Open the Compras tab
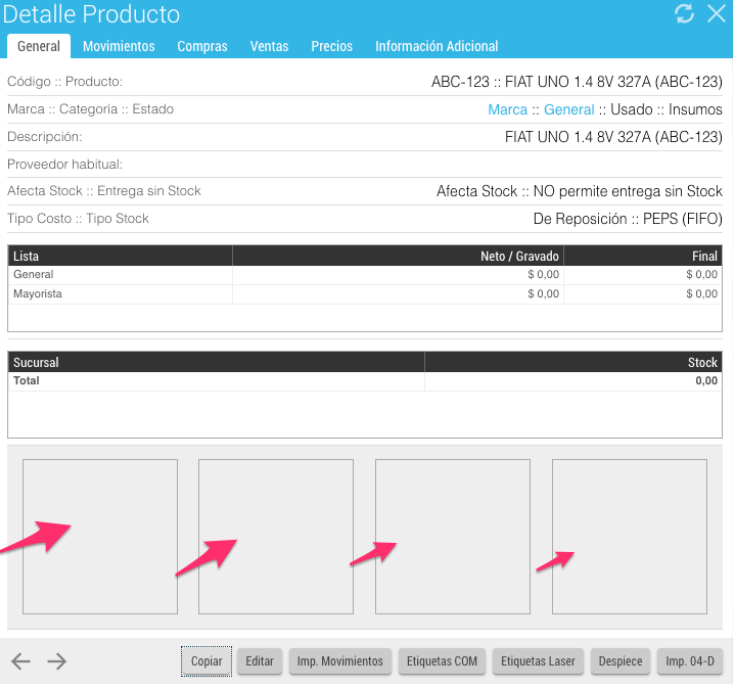 [202, 46]
